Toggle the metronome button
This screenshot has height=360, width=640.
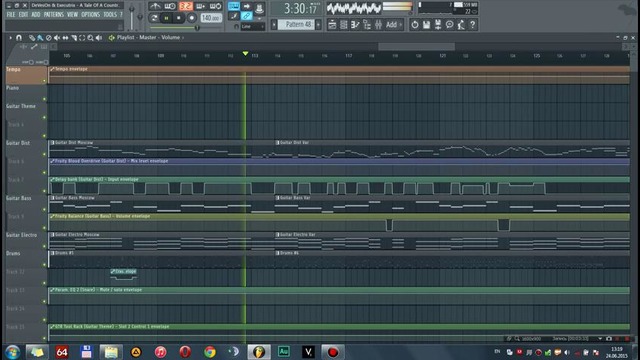[x=155, y=6]
